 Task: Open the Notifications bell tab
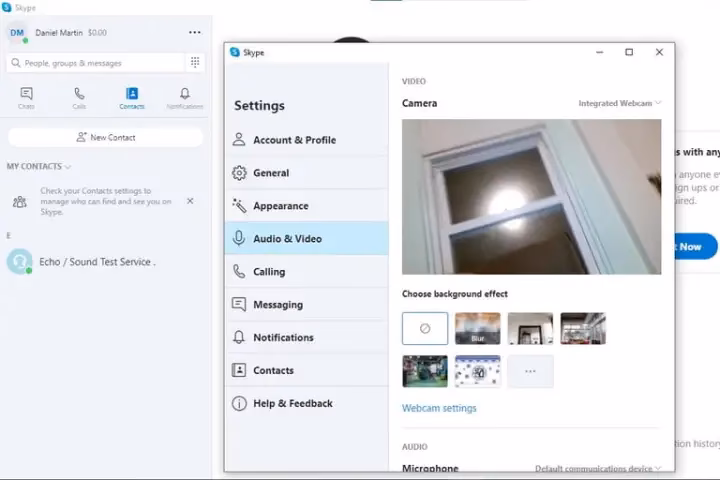(x=185, y=98)
